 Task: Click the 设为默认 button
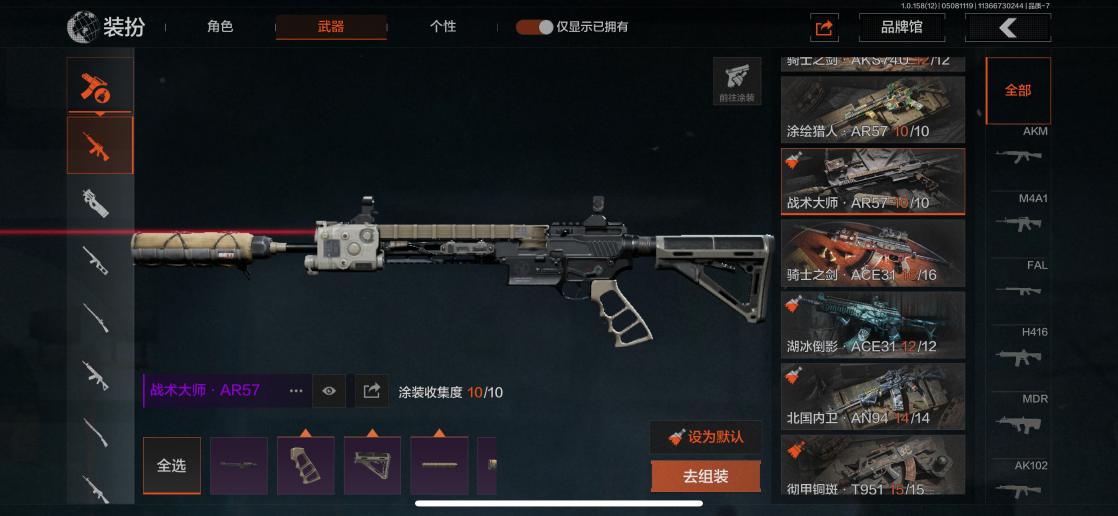pos(706,437)
